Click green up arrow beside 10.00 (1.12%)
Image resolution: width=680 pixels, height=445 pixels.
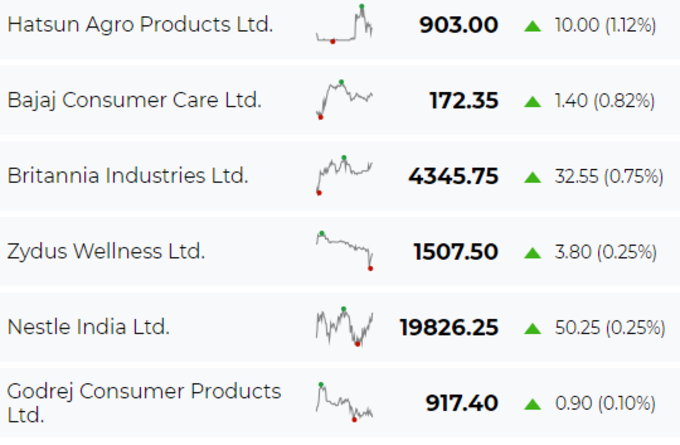[x=533, y=26]
